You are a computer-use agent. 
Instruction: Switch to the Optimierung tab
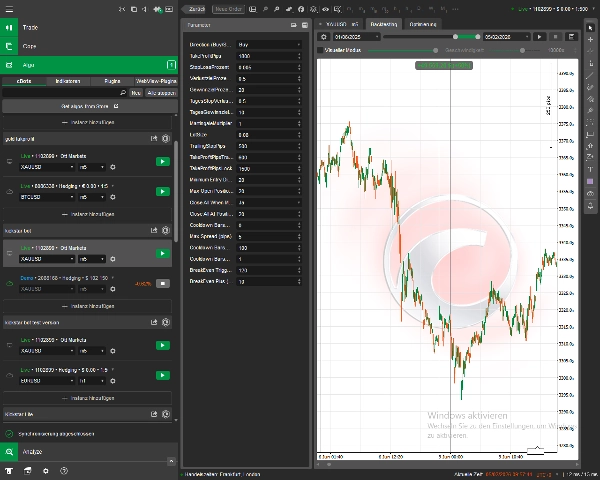[423, 22]
